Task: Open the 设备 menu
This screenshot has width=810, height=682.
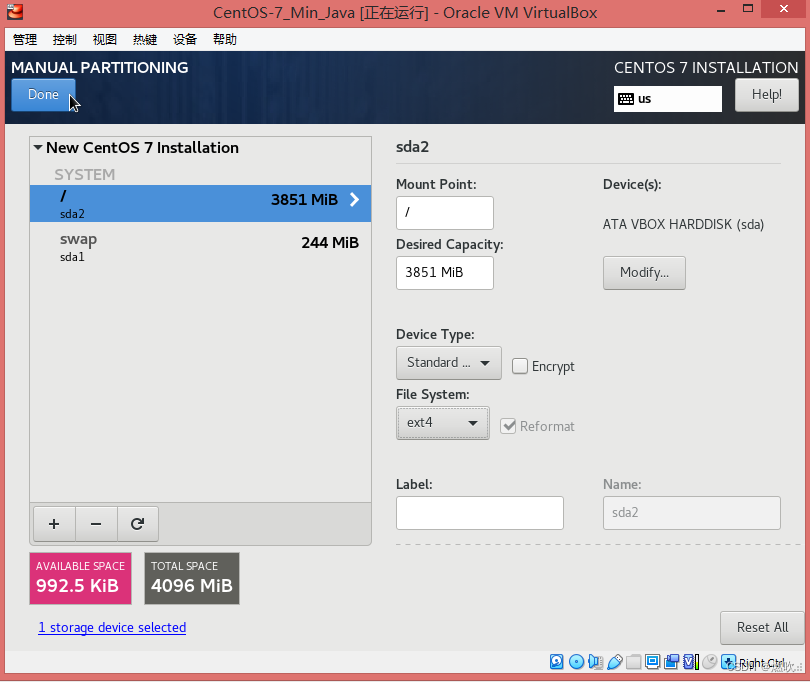Action: (x=184, y=39)
